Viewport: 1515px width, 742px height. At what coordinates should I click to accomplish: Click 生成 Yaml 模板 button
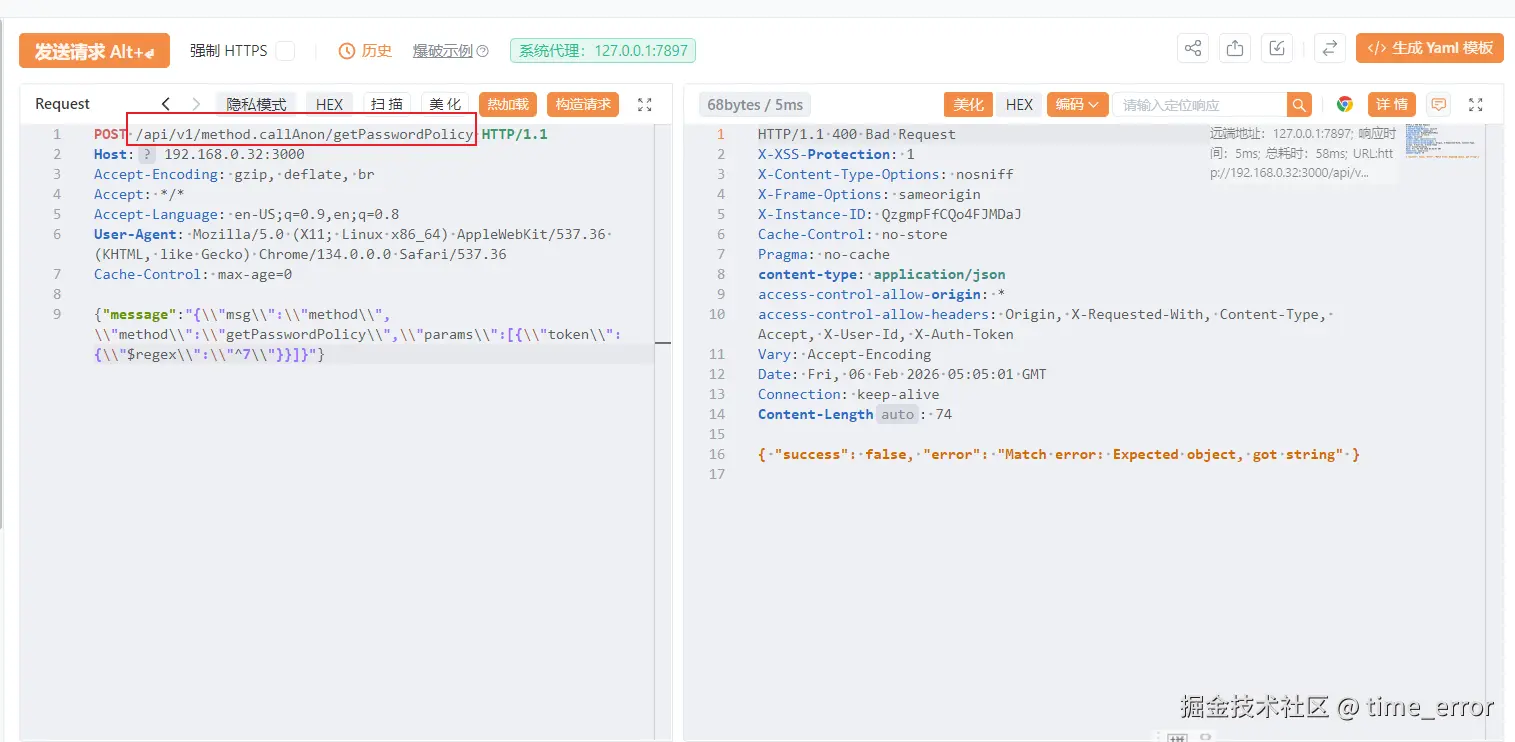(x=1429, y=48)
